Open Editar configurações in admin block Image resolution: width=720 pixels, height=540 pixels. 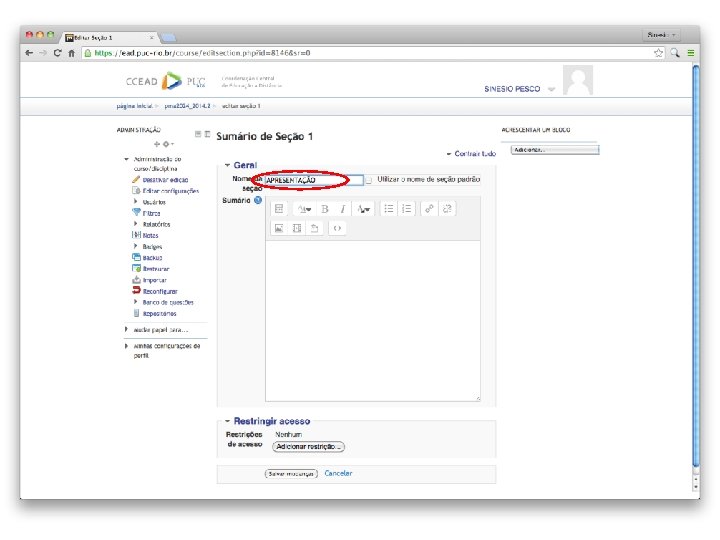click(171, 191)
